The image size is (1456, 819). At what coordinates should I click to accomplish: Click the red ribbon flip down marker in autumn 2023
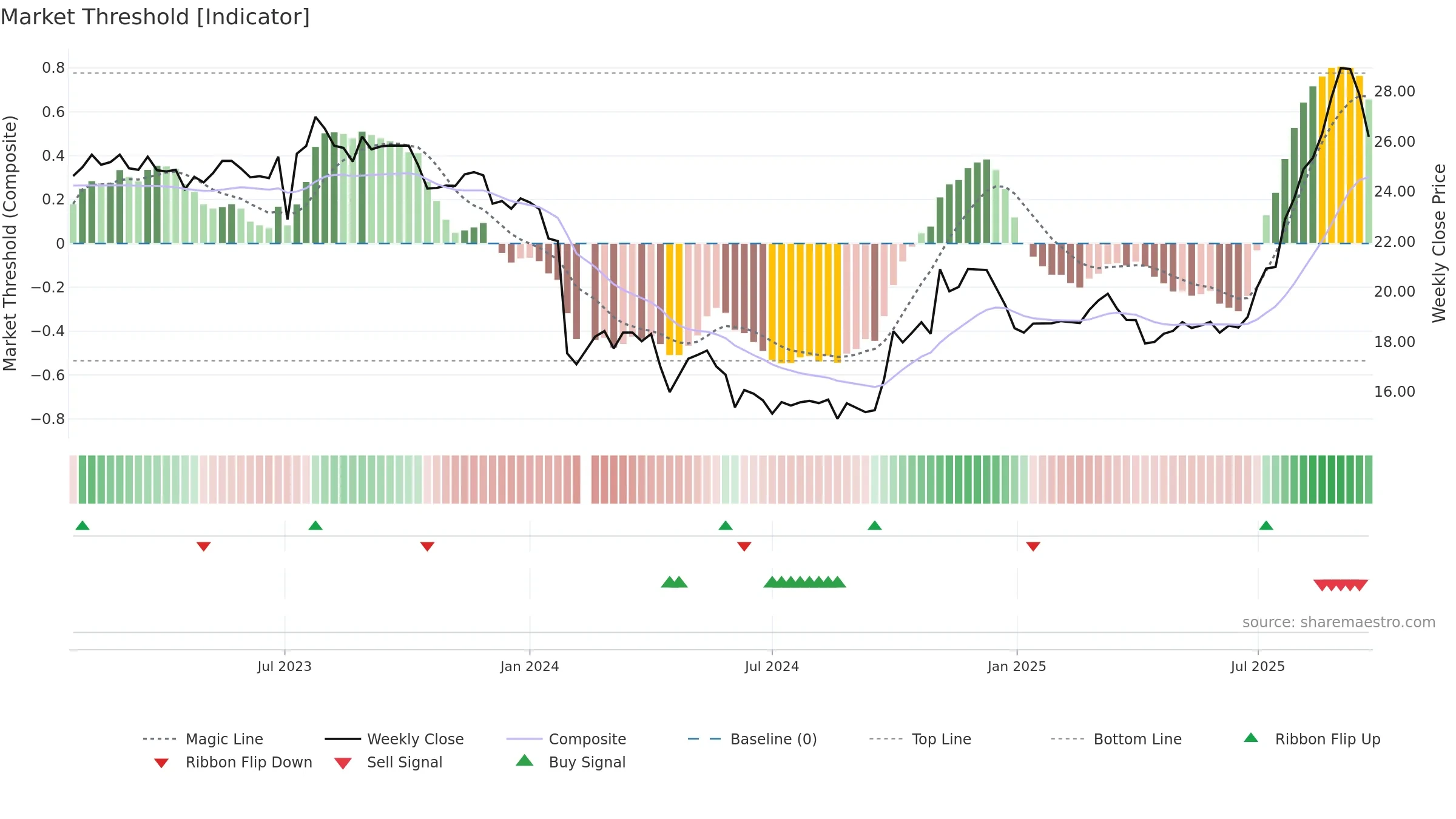click(427, 547)
